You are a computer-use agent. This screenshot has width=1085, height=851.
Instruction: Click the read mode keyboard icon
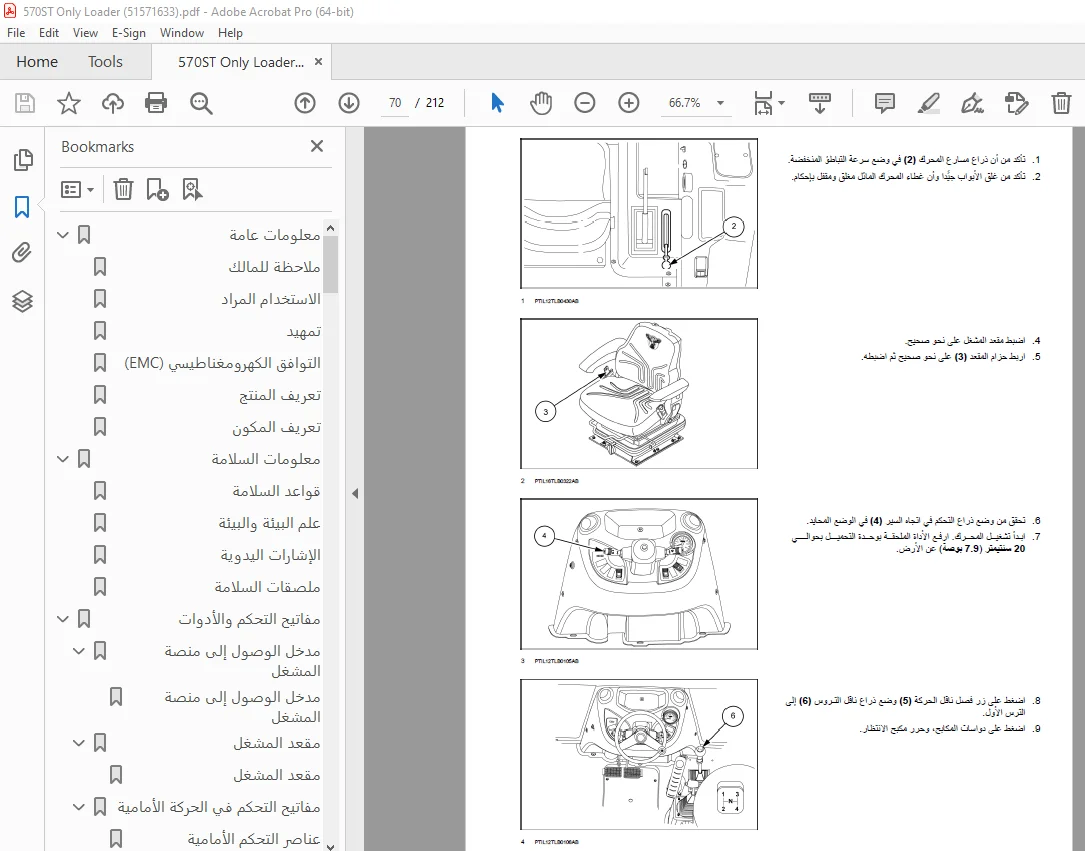pyautogui.click(x=820, y=103)
